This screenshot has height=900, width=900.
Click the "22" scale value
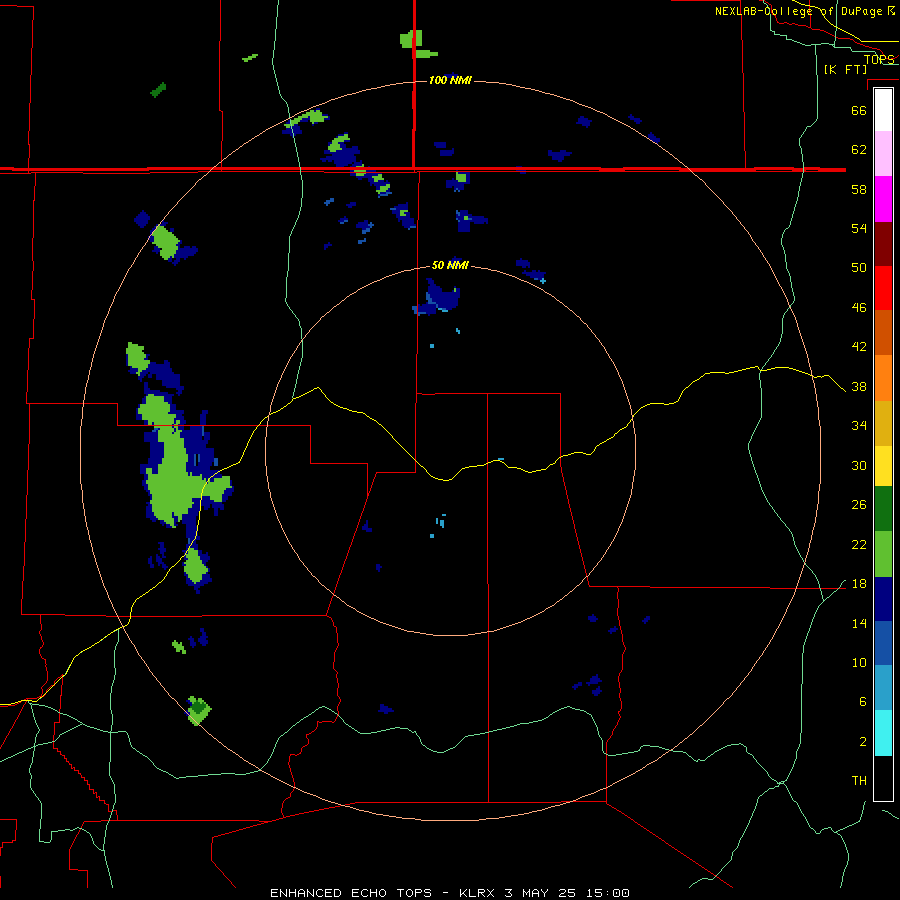(x=859, y=544)
